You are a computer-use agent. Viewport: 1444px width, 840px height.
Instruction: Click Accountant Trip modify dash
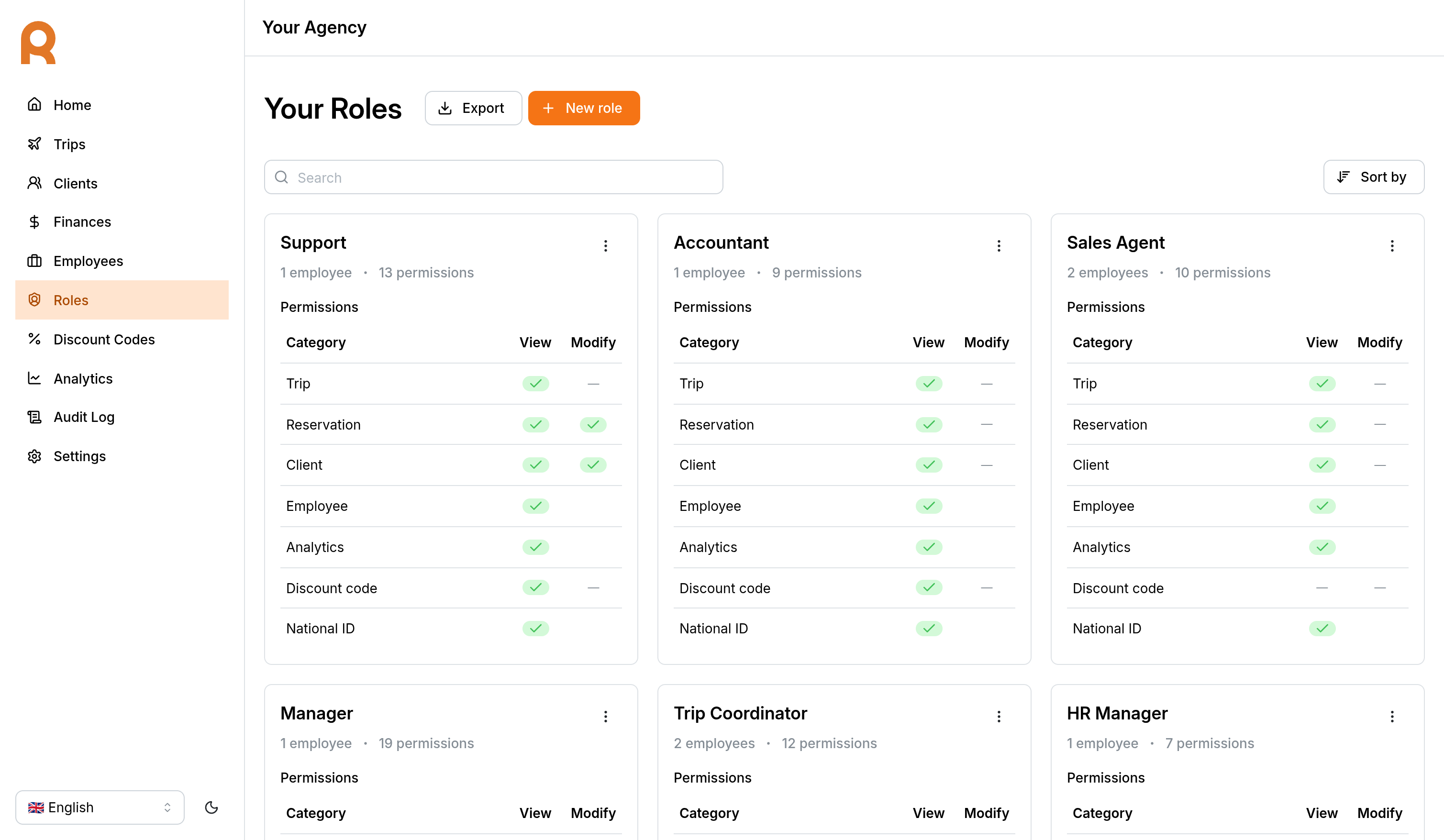coord(986,384)
